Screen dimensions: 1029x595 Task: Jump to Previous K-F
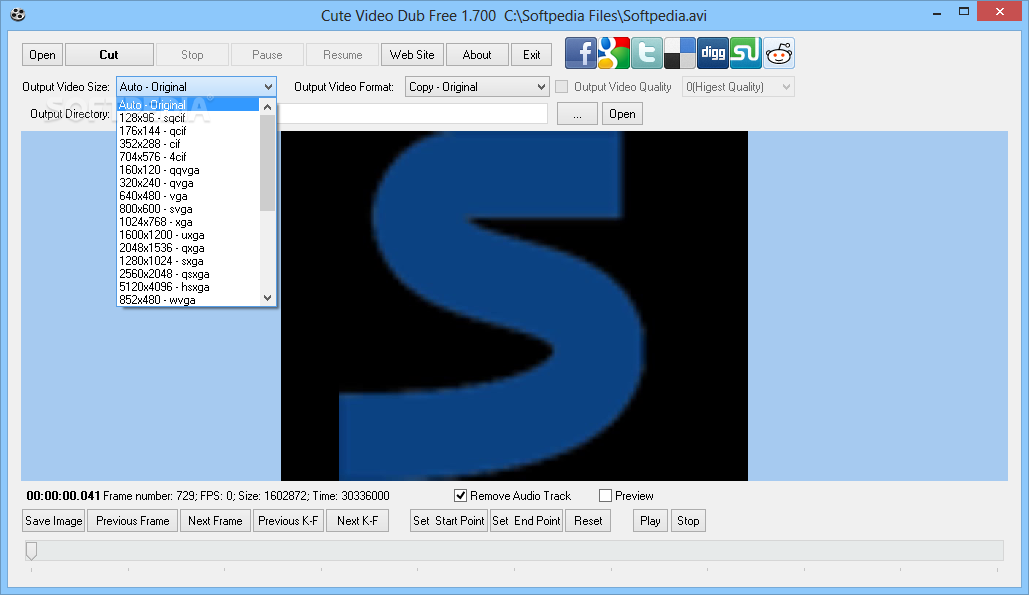coord(288,521)
